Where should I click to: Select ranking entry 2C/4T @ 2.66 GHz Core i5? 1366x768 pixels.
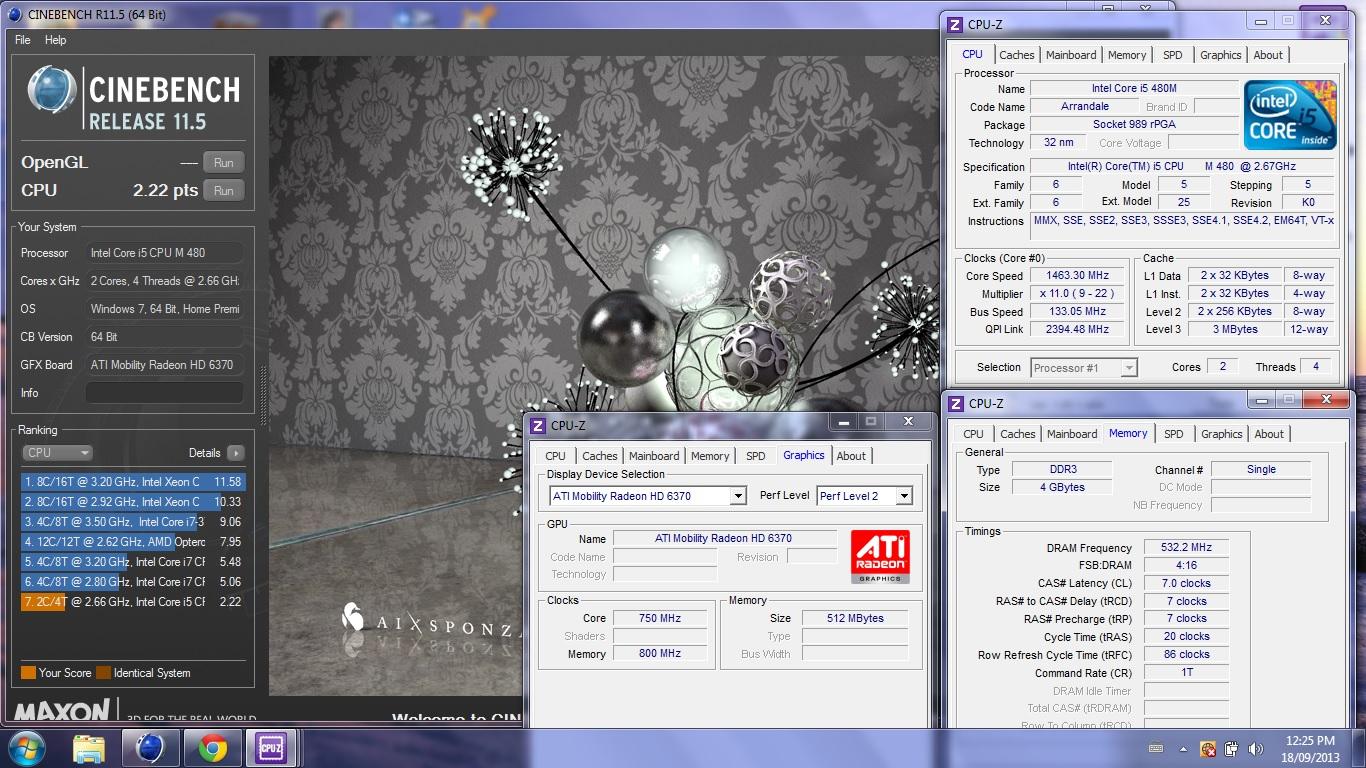point(132,602)
